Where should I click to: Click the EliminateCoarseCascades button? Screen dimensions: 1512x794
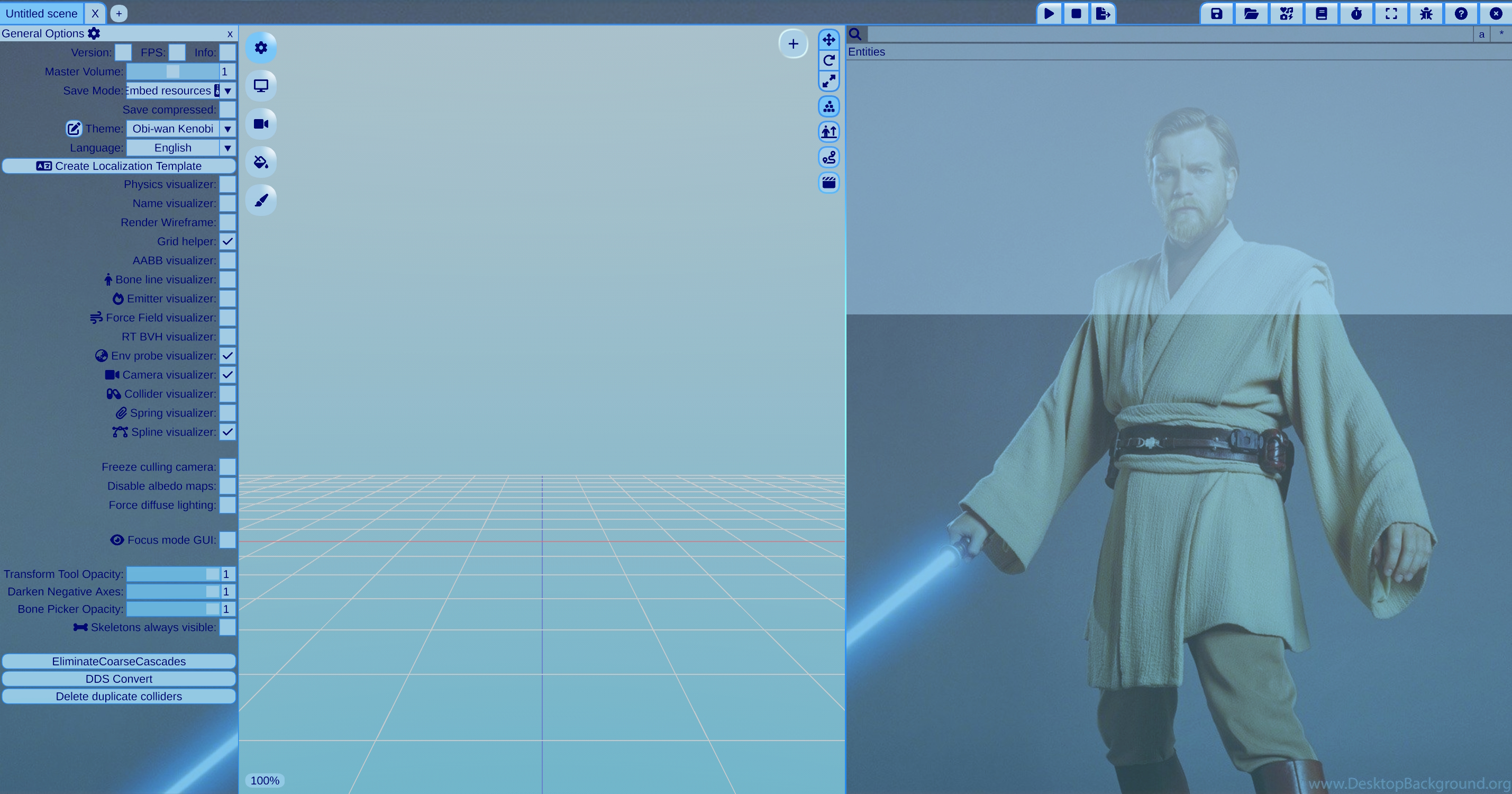point(119,661)
